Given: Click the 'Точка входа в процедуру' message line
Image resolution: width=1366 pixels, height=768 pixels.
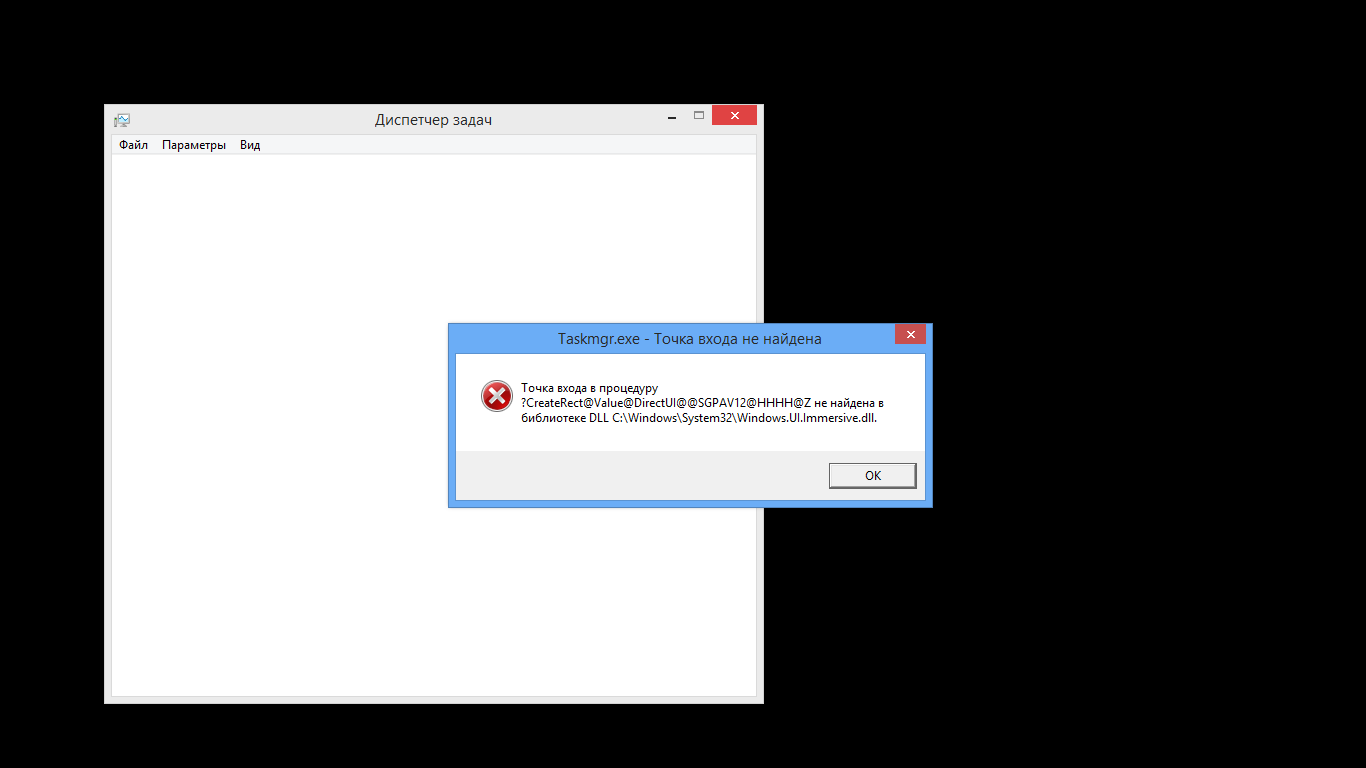Looking at the screenshot, I should (x=590, y=388).
